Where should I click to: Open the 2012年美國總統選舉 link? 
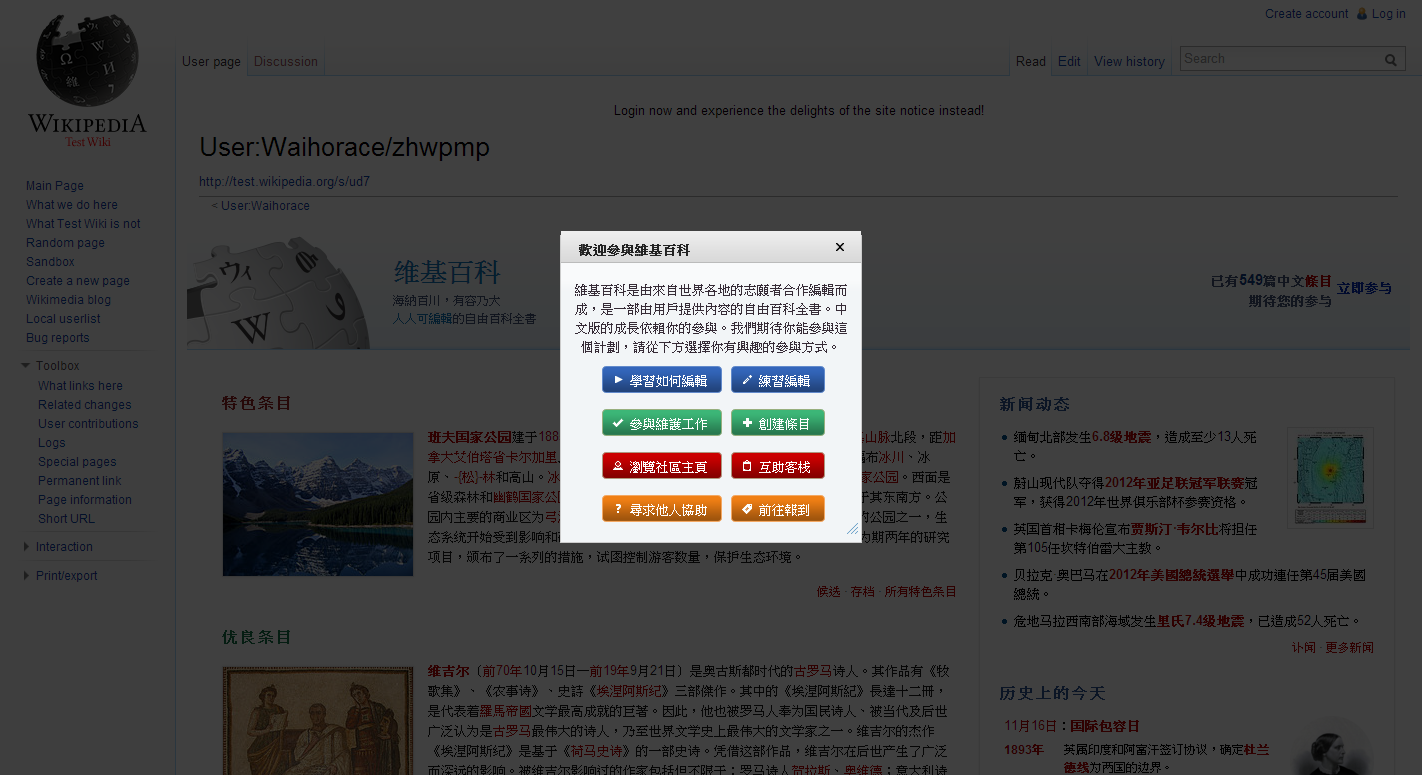(x=1170, y=575)
